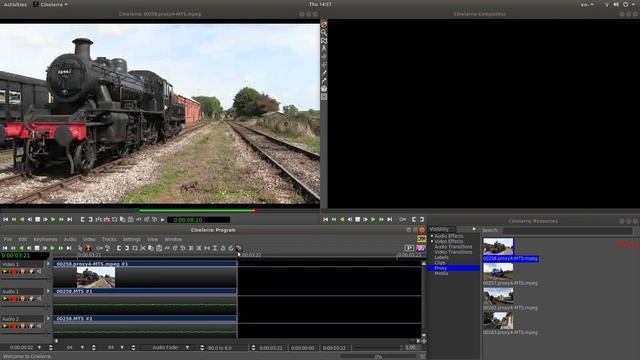Expand the Video 1 track controls
Viewport: 640px width, 360px height.
[x=48, y=264]
